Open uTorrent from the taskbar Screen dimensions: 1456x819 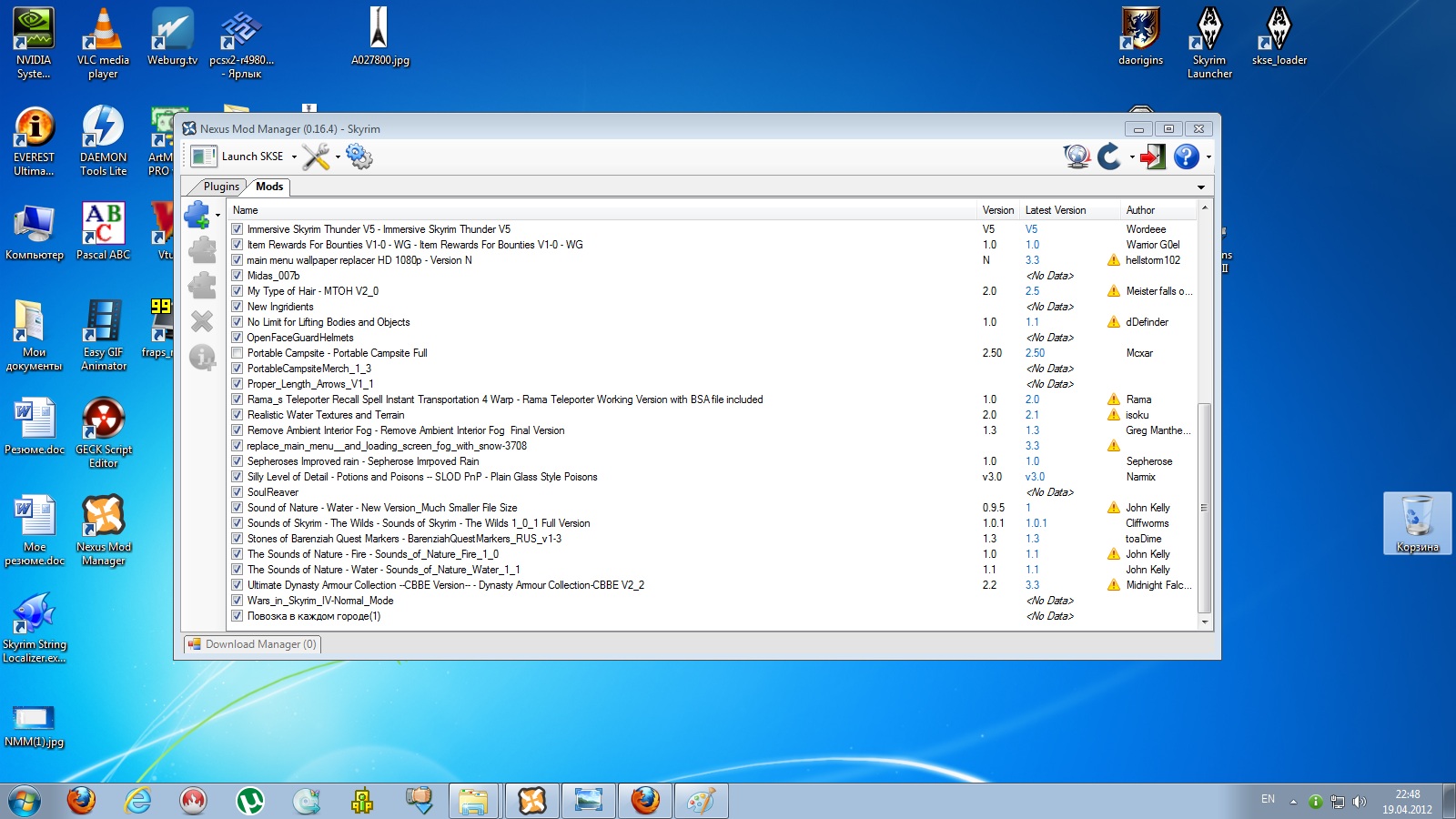pyautogui.click(x=249, y=801)
